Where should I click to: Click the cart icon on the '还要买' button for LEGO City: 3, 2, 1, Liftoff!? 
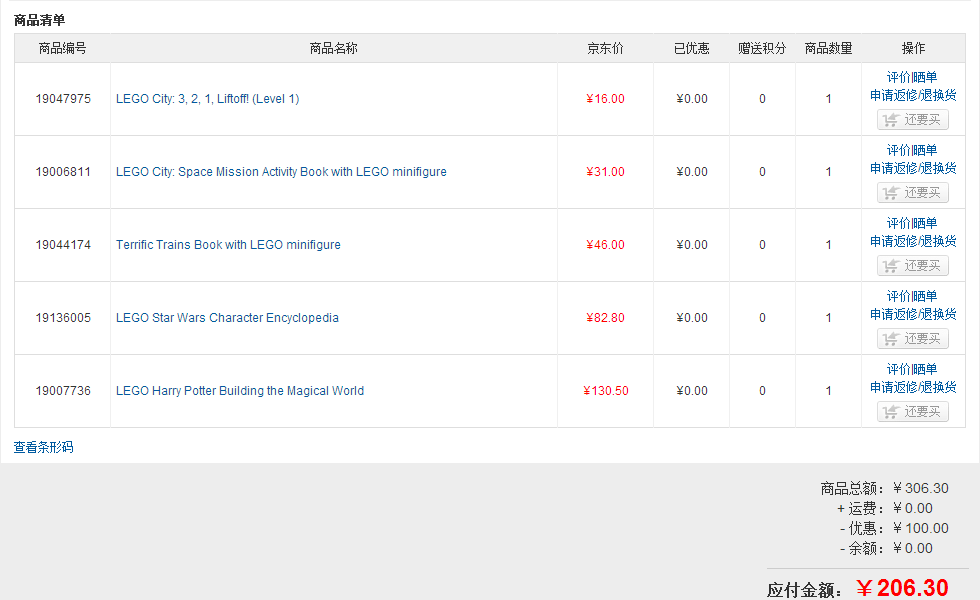point(891,119)
